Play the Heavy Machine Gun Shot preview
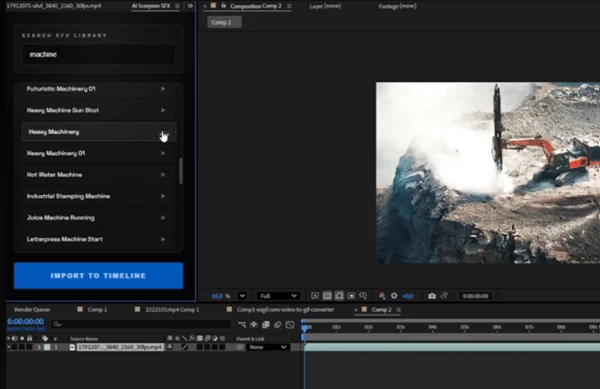The width and height of the screenshot is (600, 389). (163, 110)
